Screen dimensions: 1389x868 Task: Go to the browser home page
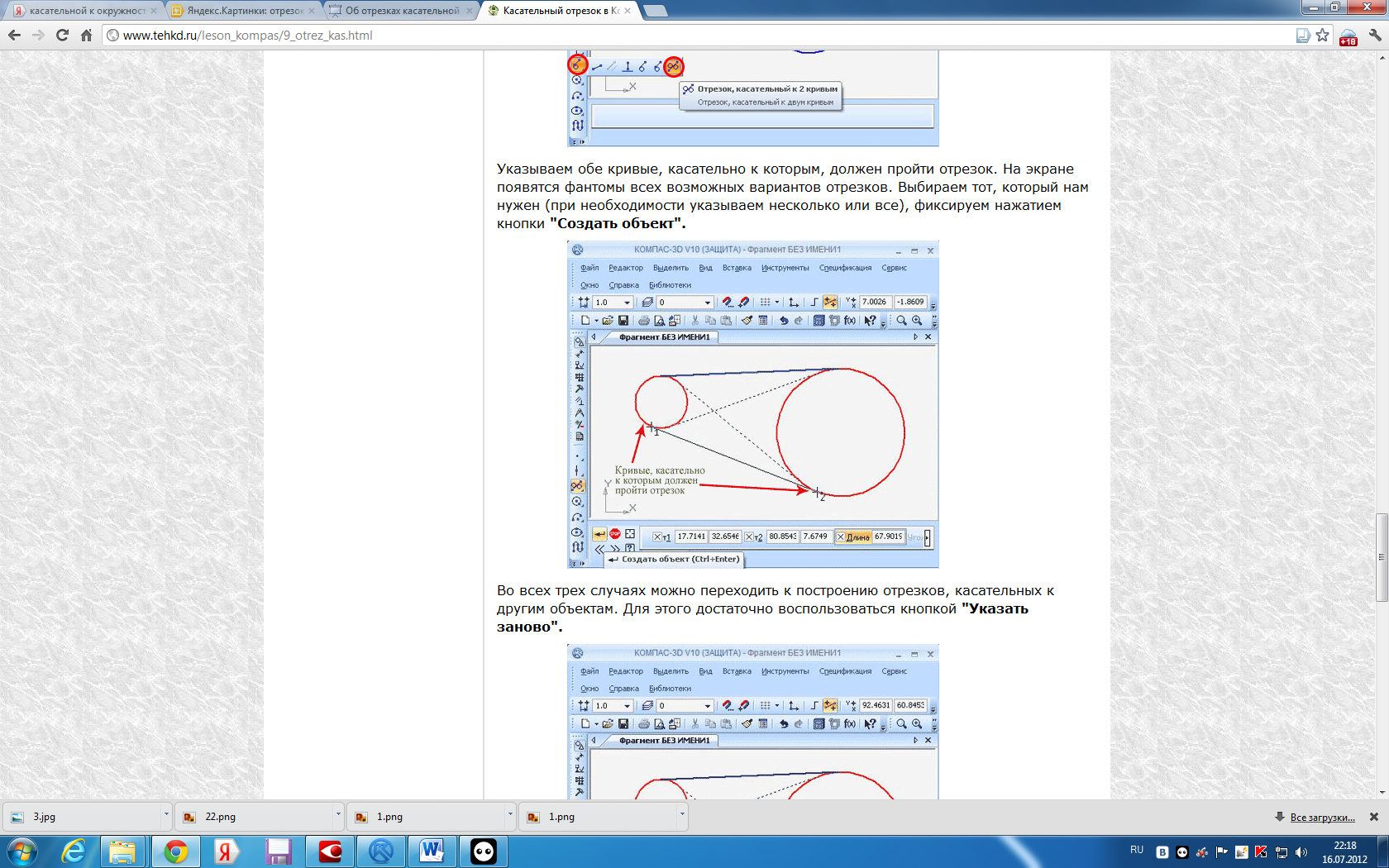86,36
